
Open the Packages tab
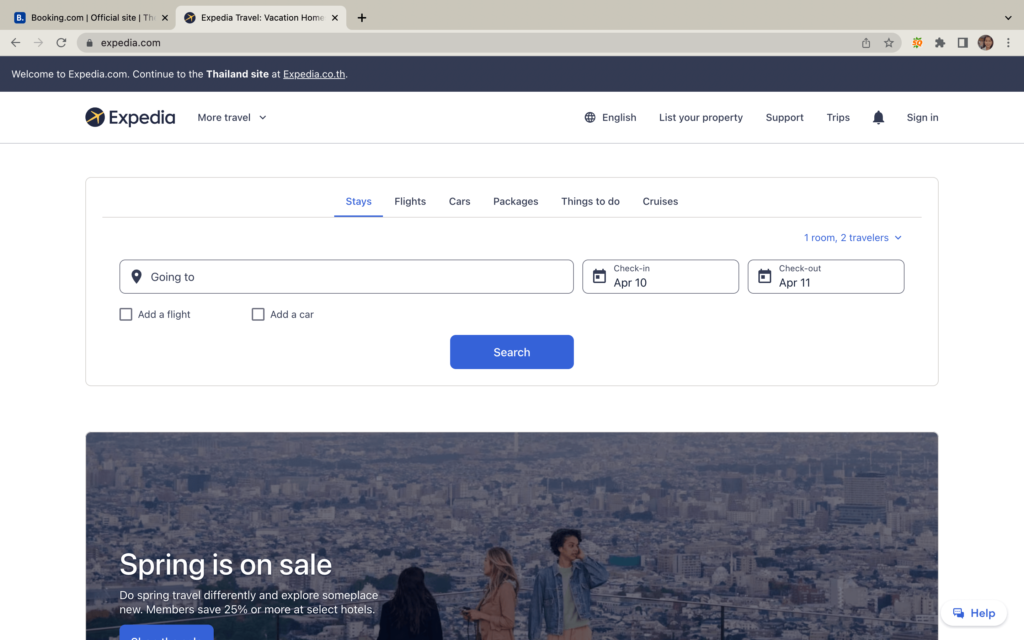click(x=515, y=201)
